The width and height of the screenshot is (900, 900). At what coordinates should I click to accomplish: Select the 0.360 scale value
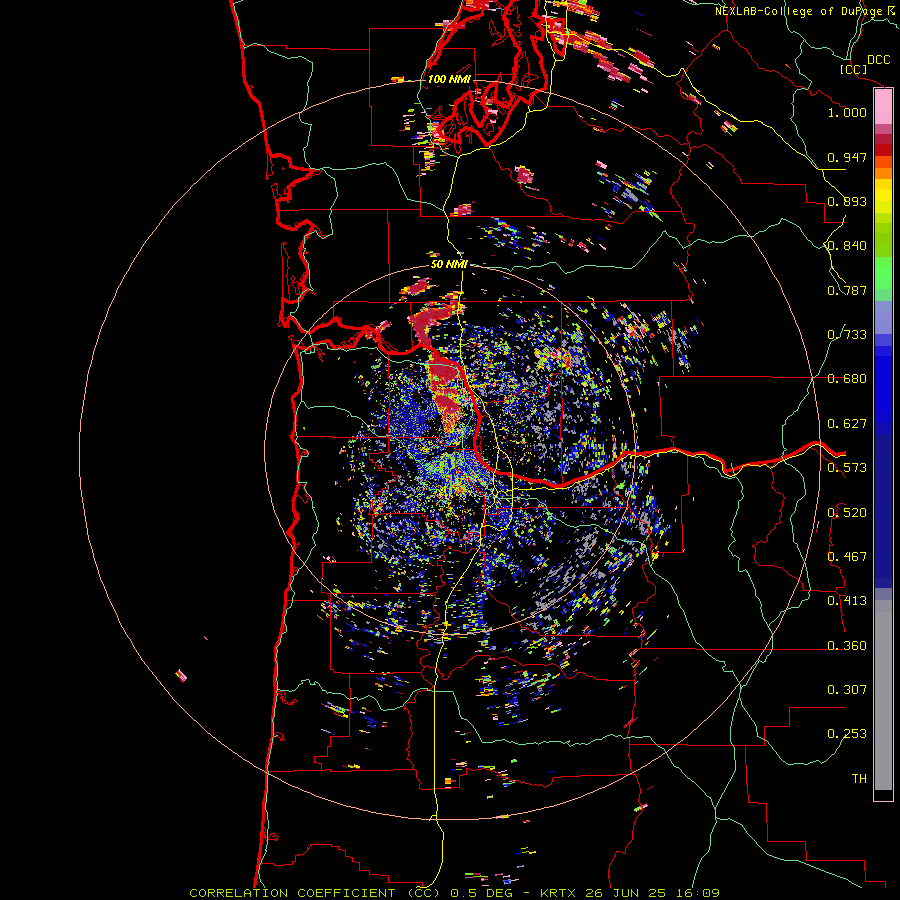(x=847, y=646)
